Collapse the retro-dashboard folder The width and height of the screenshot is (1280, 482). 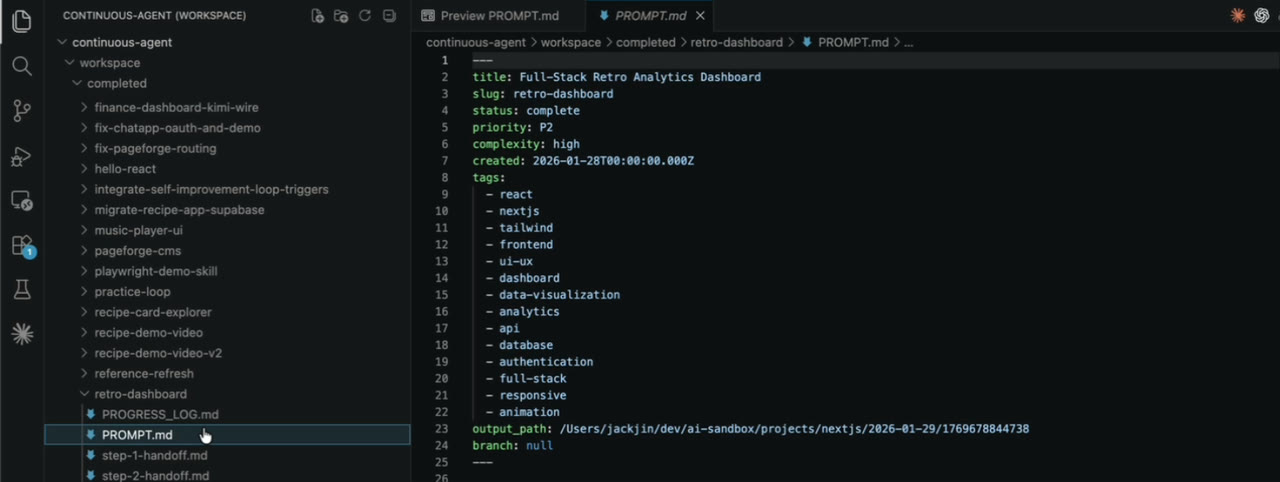85,394
